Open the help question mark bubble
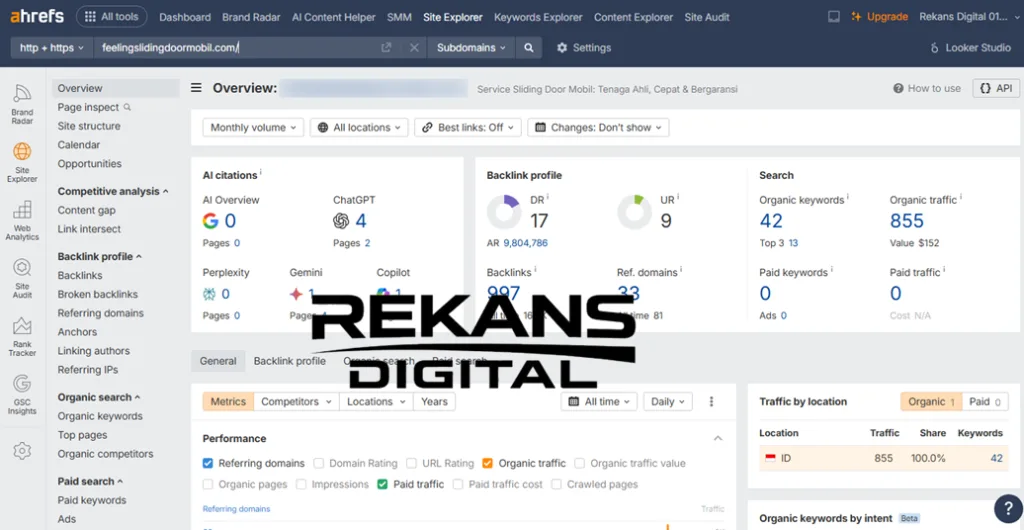 point(1008,509)
